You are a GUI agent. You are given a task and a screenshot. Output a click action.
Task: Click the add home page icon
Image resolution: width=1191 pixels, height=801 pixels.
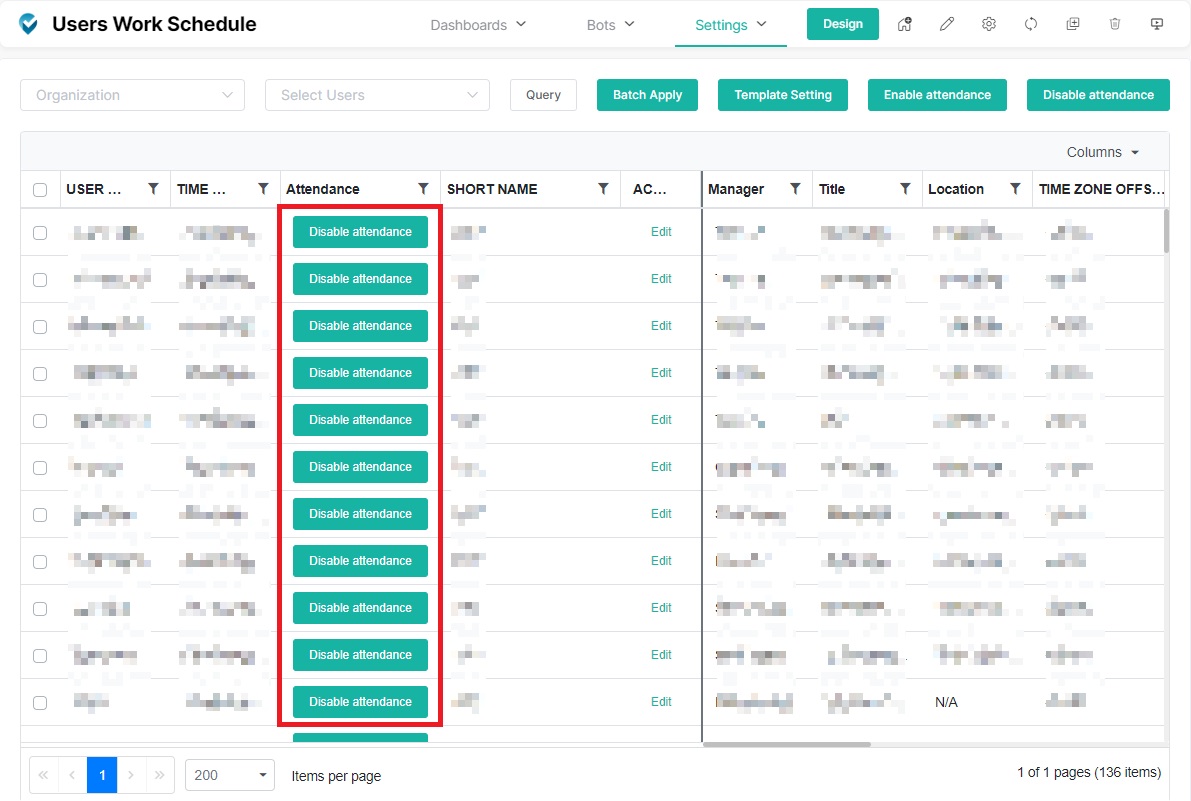[x=905, y=24]
